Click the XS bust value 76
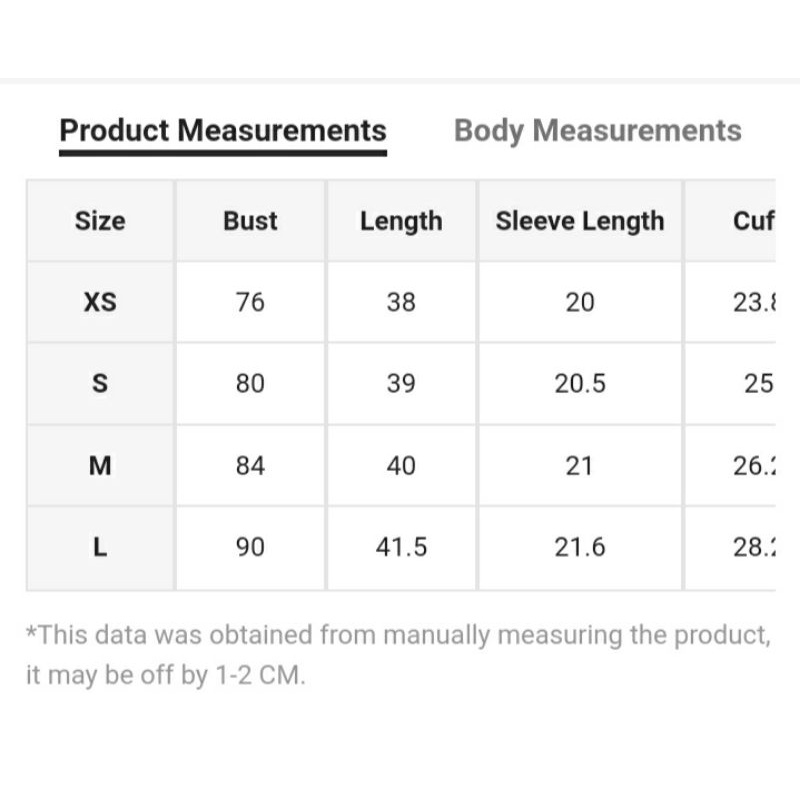Viewport: 800px width, 800px height. click(x=250, y=302)
